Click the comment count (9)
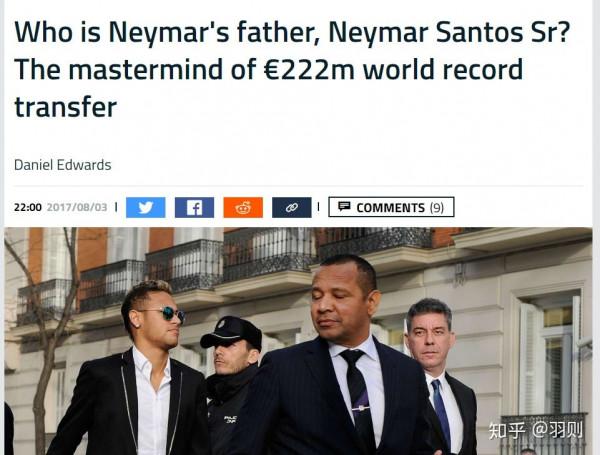 pos(437,207)
